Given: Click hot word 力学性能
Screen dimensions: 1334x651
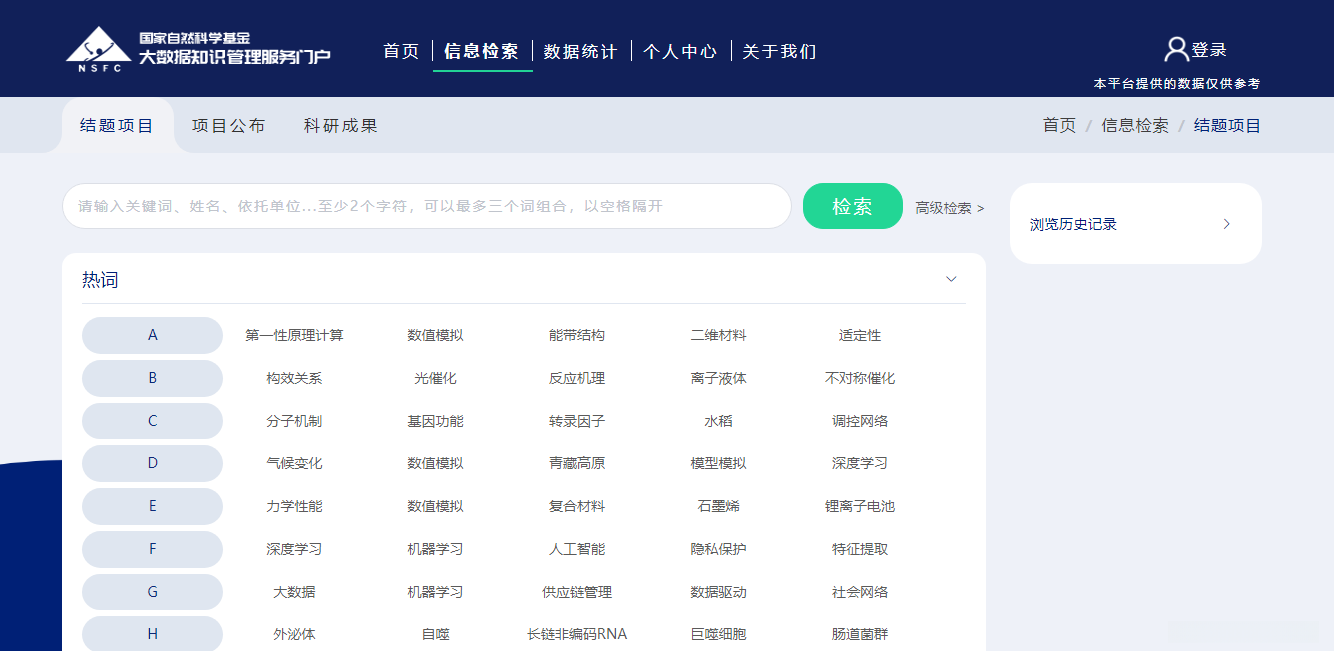Looking at the screenshot, I should tap(294, 506).
